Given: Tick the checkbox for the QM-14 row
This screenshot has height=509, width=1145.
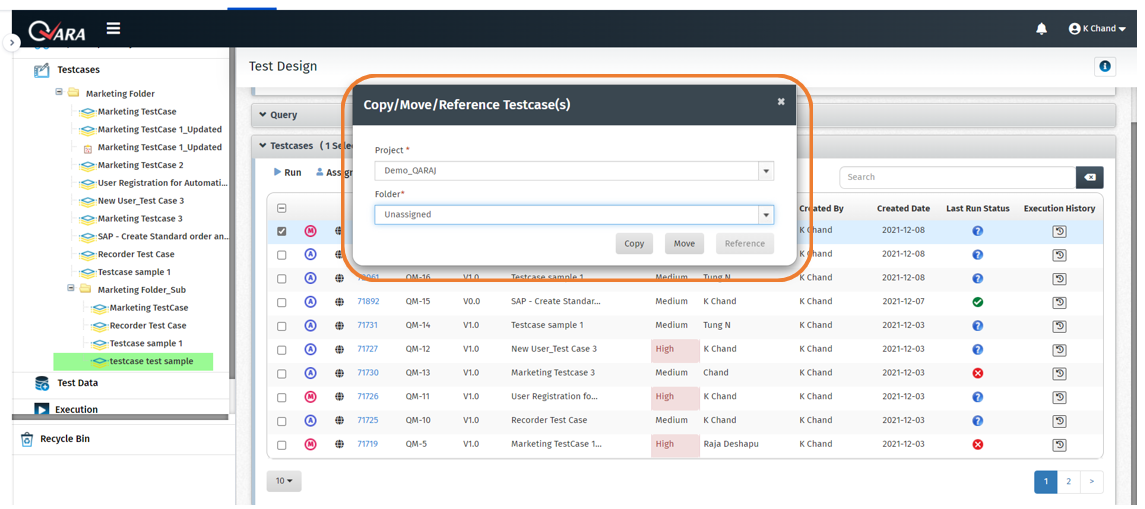Looking at the screenshot, I should pos(281,326).
